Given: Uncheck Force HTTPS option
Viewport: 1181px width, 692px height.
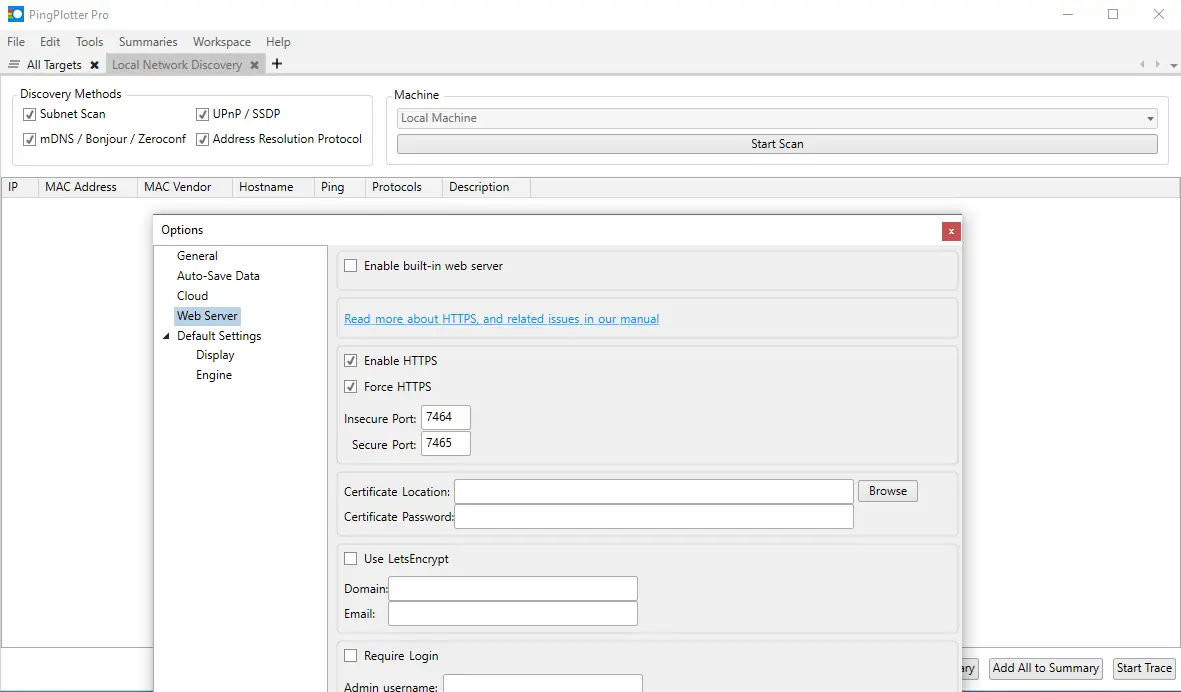Looking at the screenshot, I should click(x=351, y=387).
